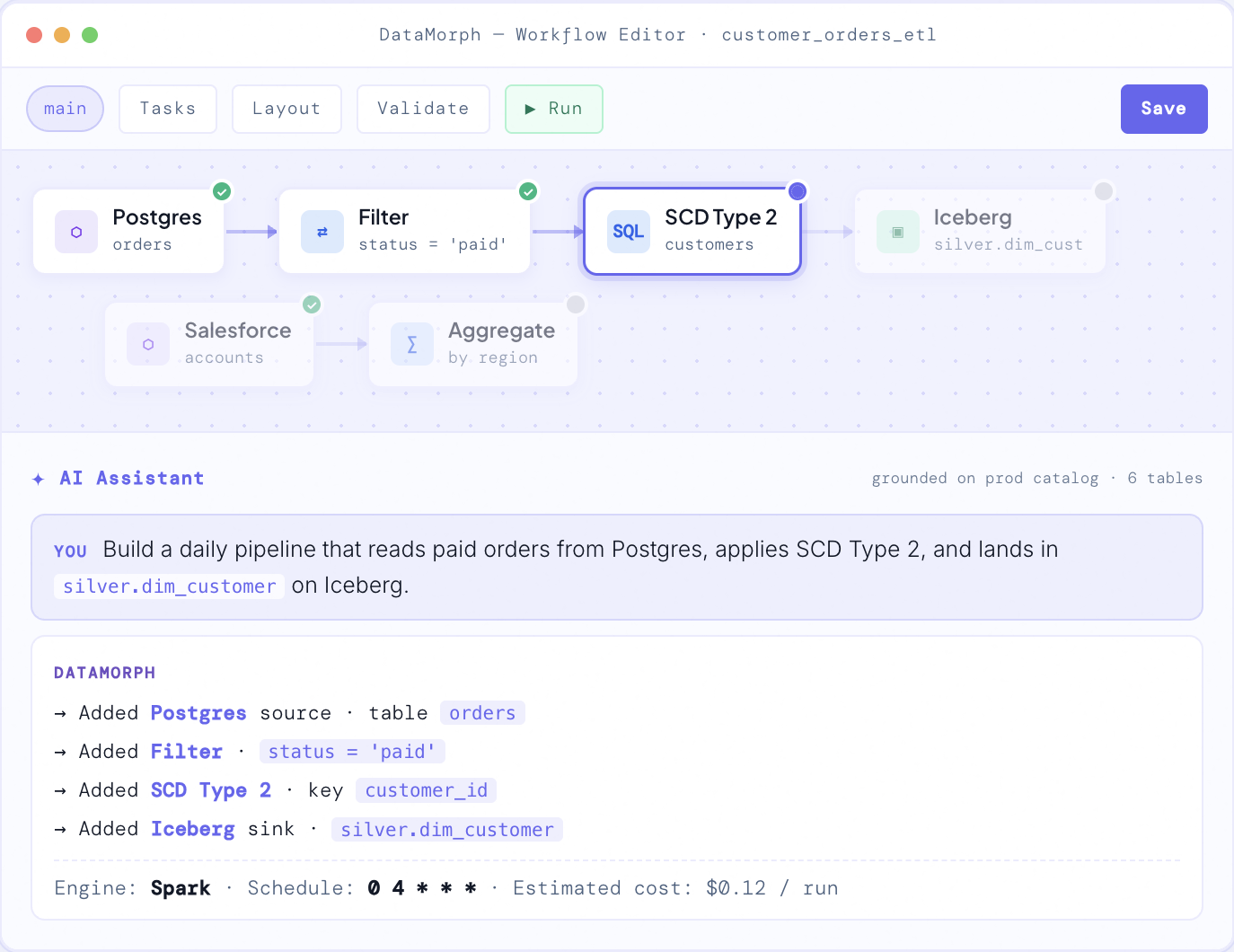Click the 'AI Assistant' heading

tap(132, 479)
